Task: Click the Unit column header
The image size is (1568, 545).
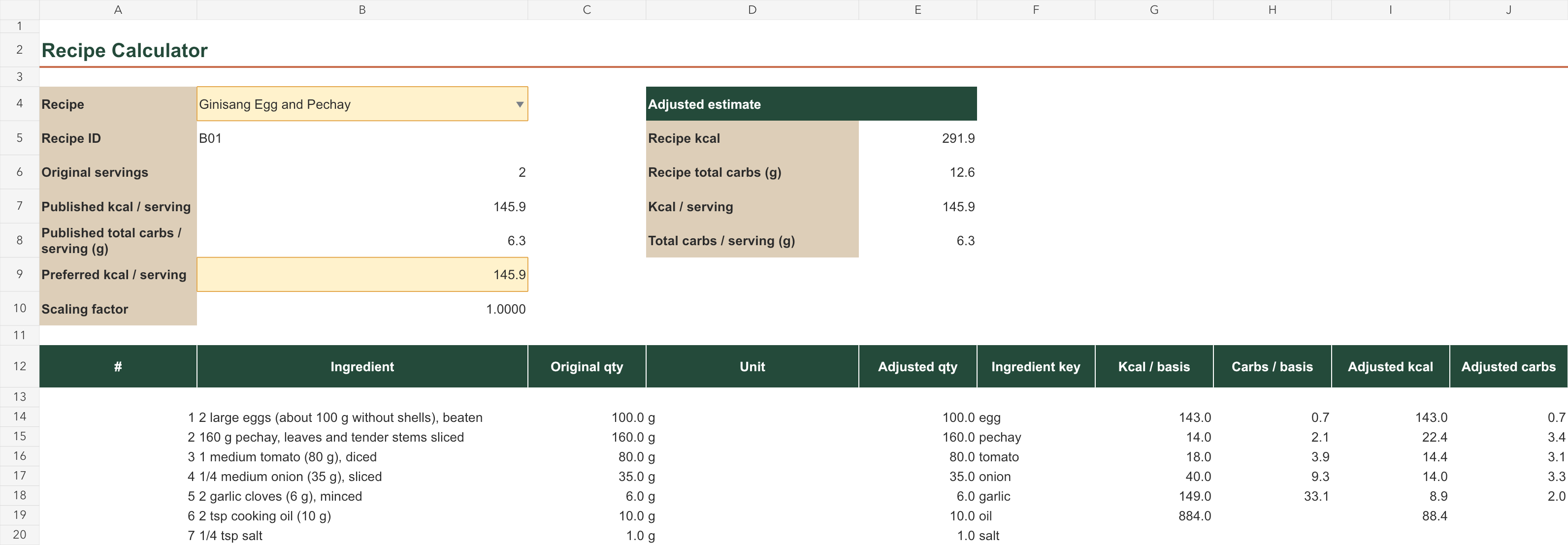Action: tap(752, 366)
